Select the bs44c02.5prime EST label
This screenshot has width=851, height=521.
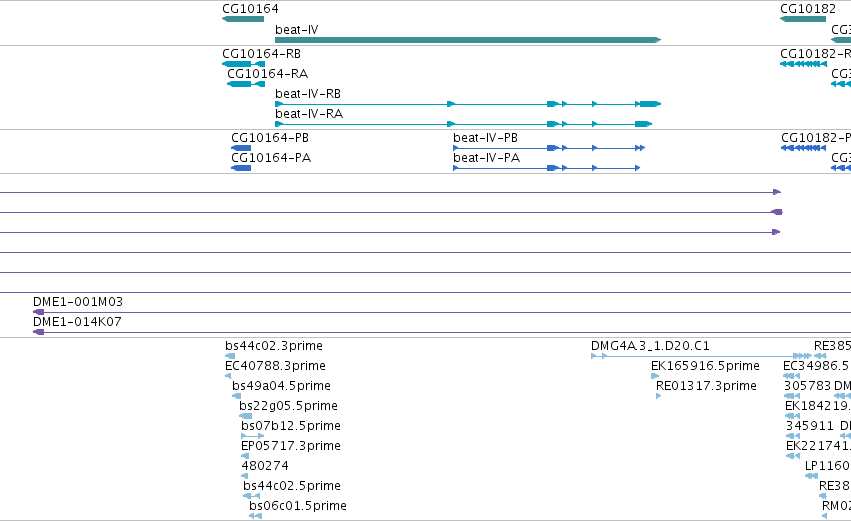[292, 486]
